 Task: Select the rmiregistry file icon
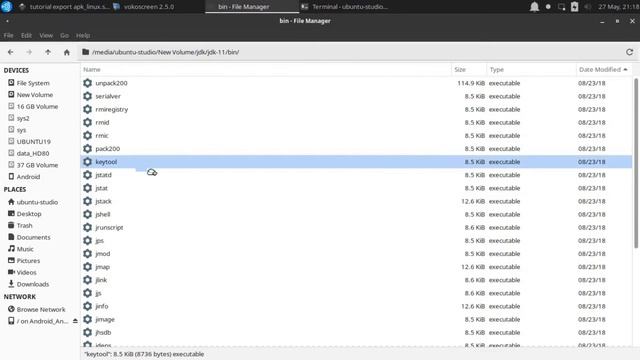[87, 109]
